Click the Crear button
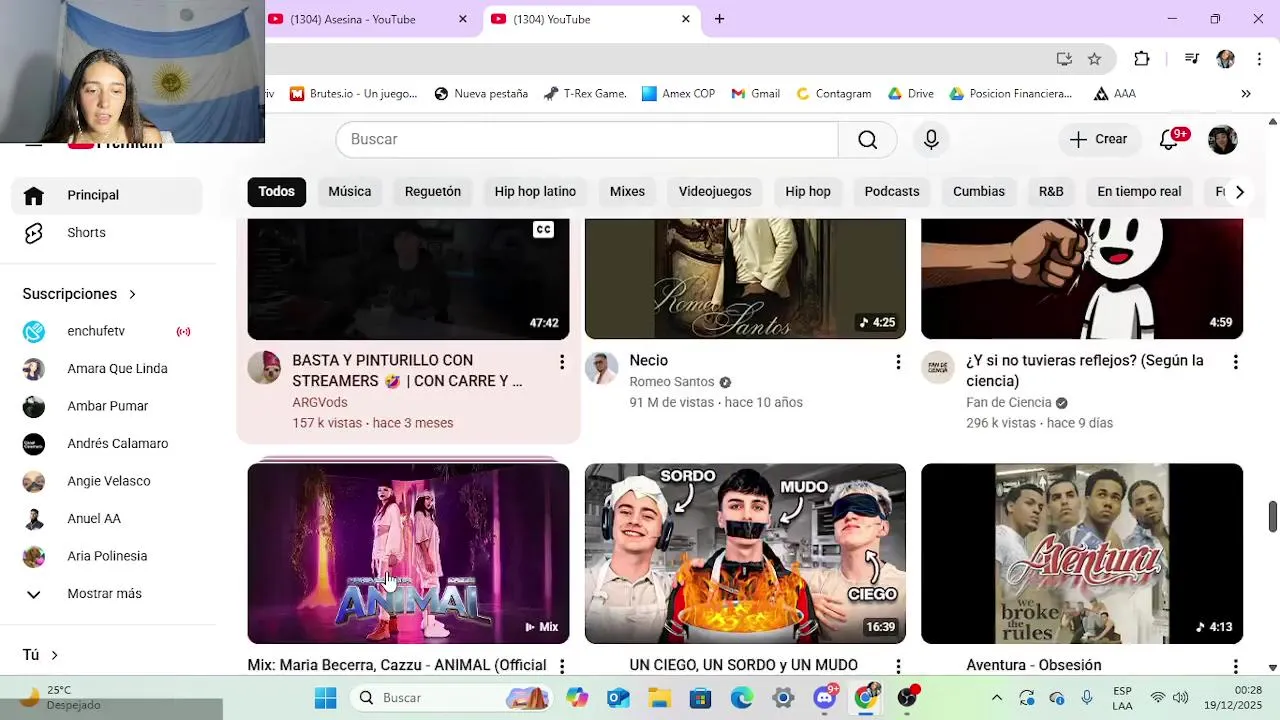Viewport: 1280px width, 720px height. (x=1098, y=139)
